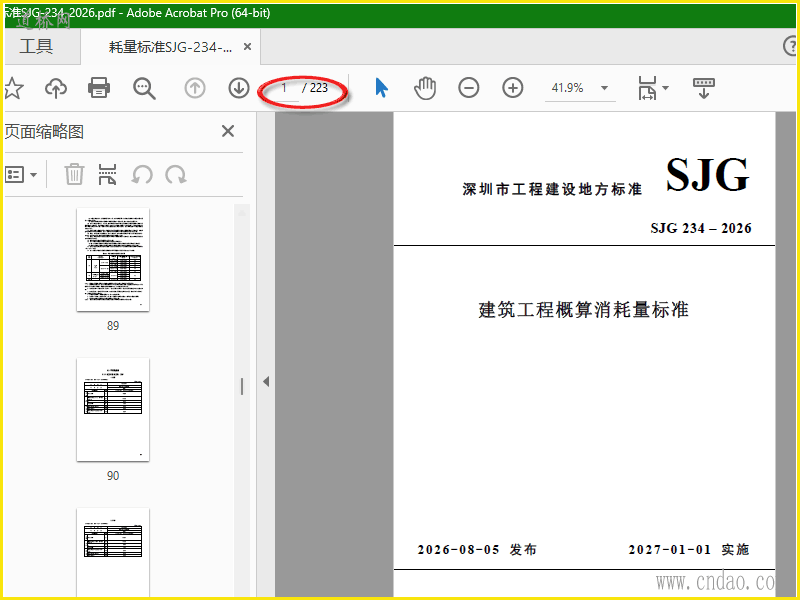The height and width of the screenshot is (600, 800).
Task: Click the page label 89 under the thumbnail
Action: pyautogui.click(x=113, y=326)
